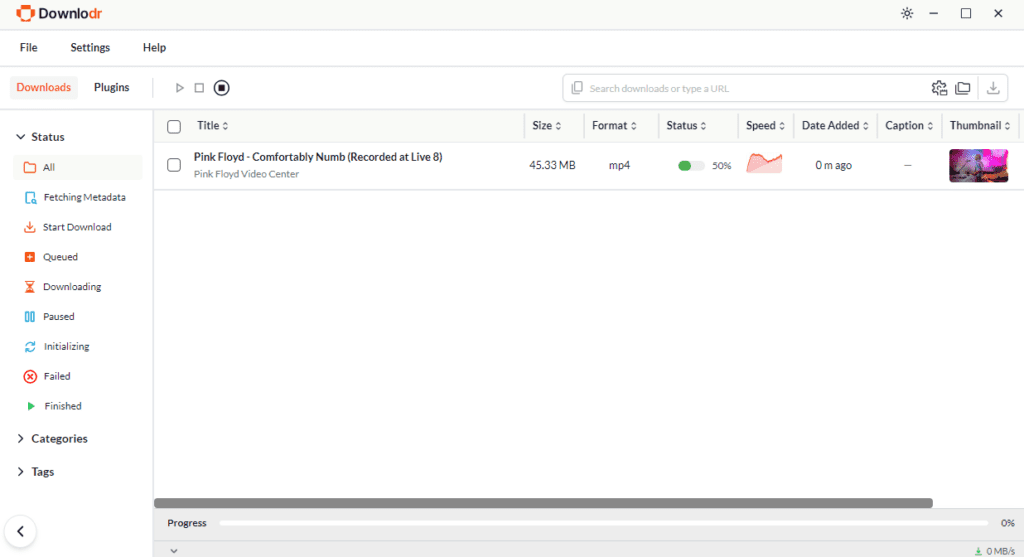Filter by Queued label
The width and height of the screenshot is (1024, 557).
[60, 257]
